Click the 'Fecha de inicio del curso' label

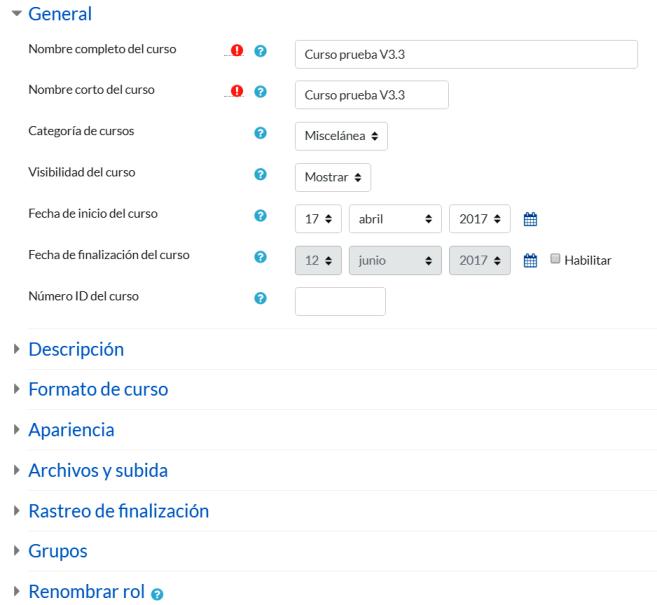pyautogui.click(x=93, y=214)
